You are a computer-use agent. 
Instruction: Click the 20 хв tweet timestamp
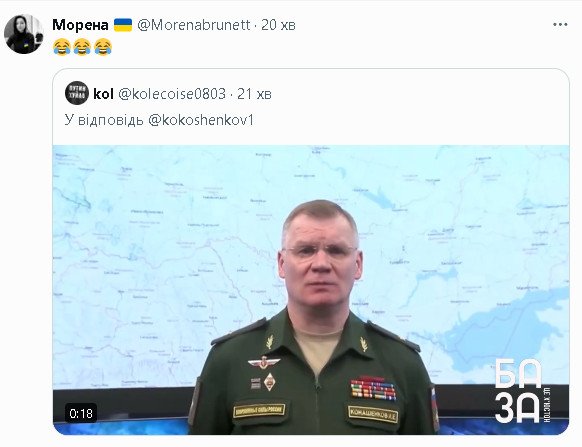278,25
